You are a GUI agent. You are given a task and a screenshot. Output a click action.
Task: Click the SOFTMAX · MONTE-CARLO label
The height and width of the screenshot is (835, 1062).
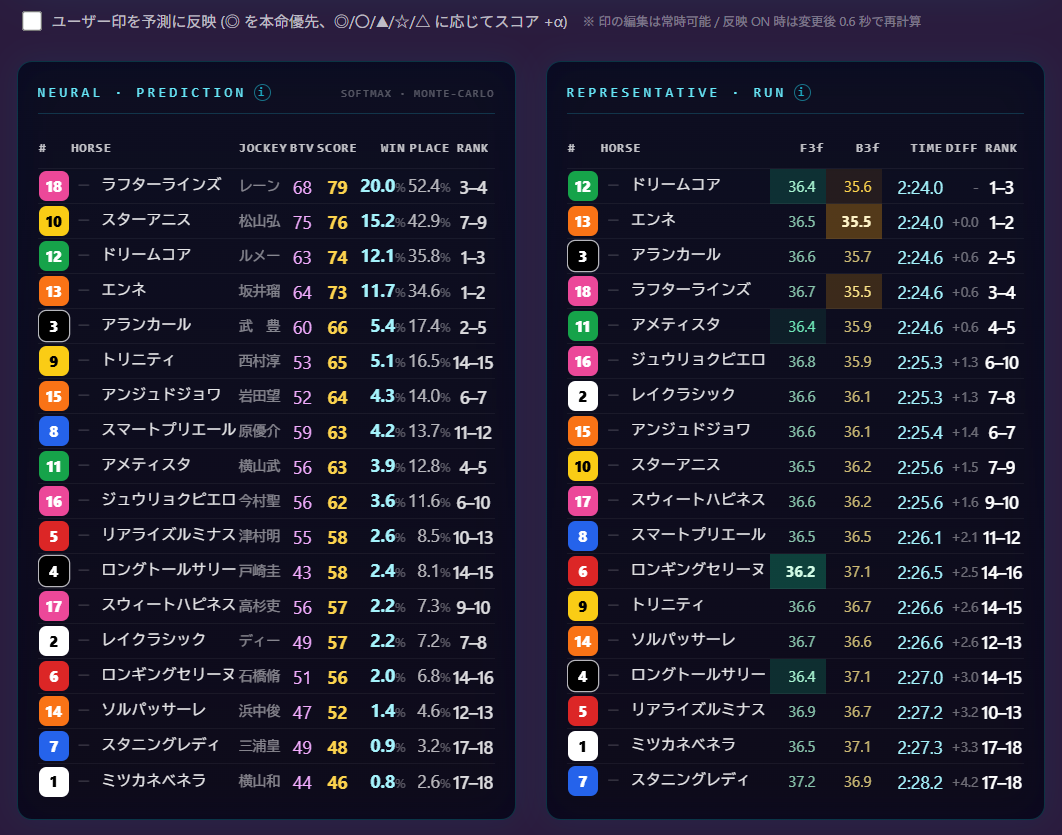point(417,93)
